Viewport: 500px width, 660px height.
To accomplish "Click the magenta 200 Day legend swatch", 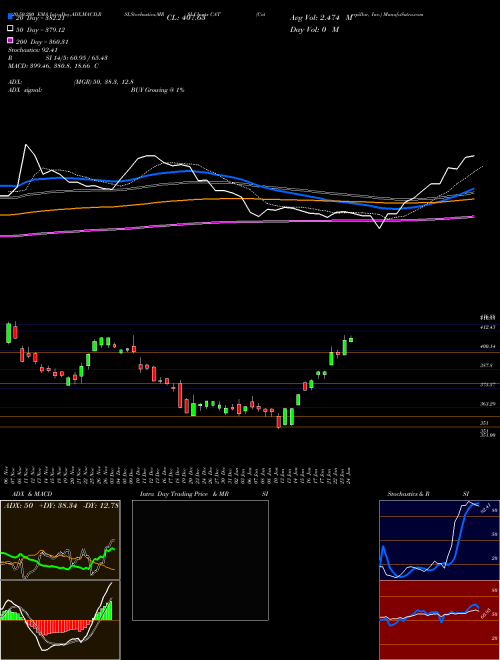I will (x=11, y=41).
